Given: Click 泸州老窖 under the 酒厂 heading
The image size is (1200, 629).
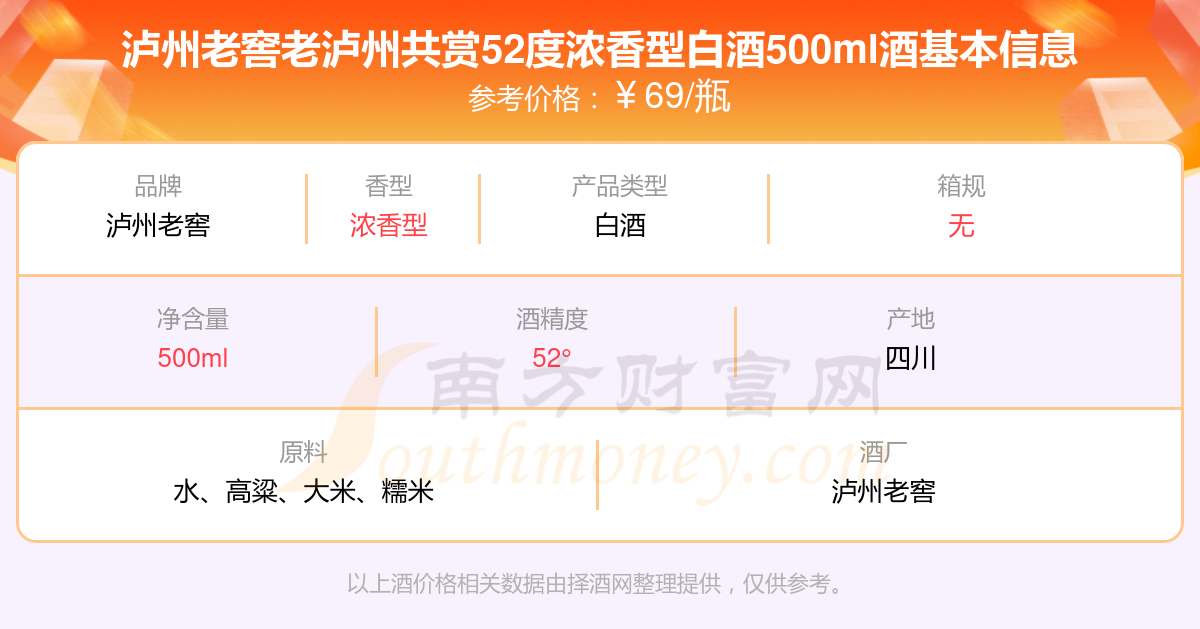Looking at the screenshot, I should pos(883,491).
